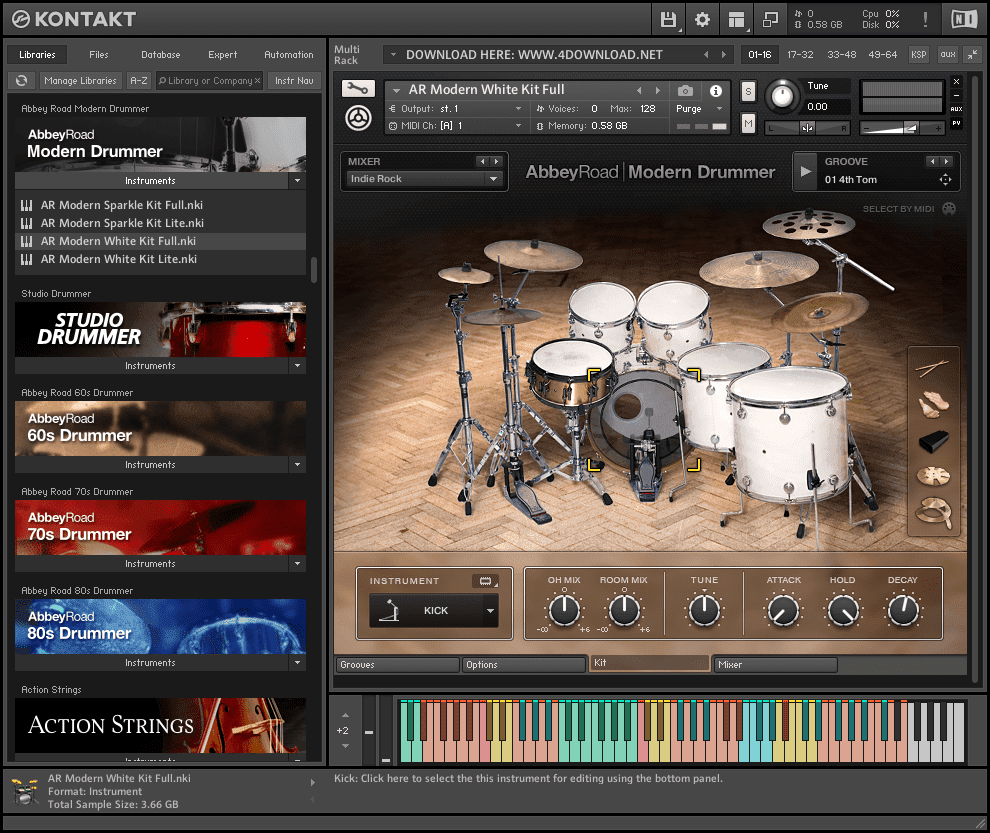Image resolution: width=990 pixels, height=833 pixels.
Task: Mute the instrument with M button
Action: click(748, 123)
